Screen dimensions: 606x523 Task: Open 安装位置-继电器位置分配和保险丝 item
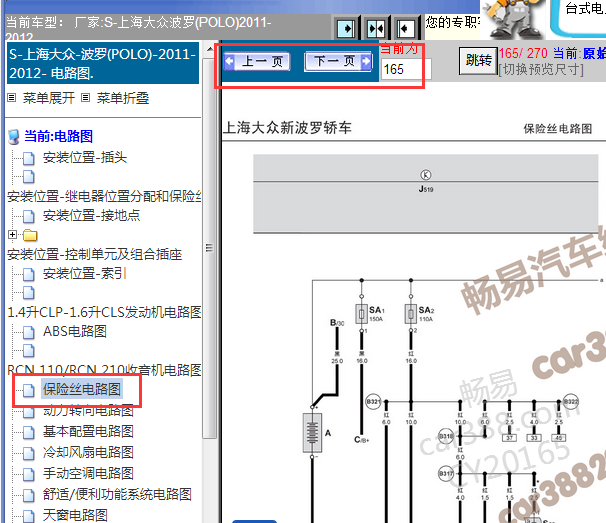pyautogui.click(x=104, y=196)
